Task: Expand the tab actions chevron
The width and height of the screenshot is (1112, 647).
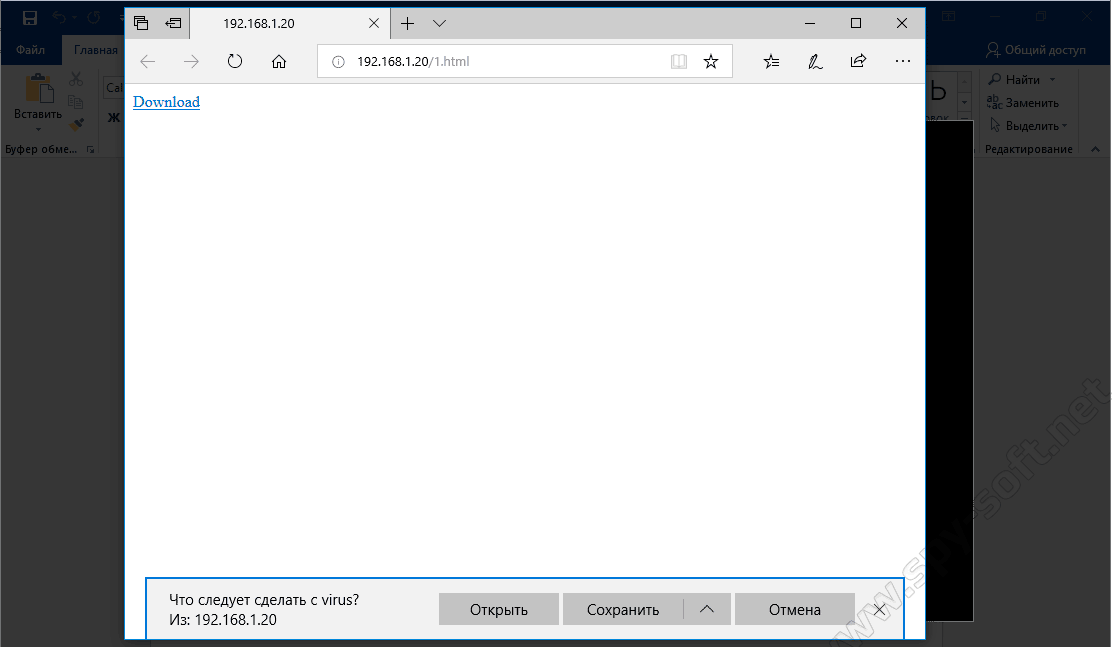Action: 439,22
